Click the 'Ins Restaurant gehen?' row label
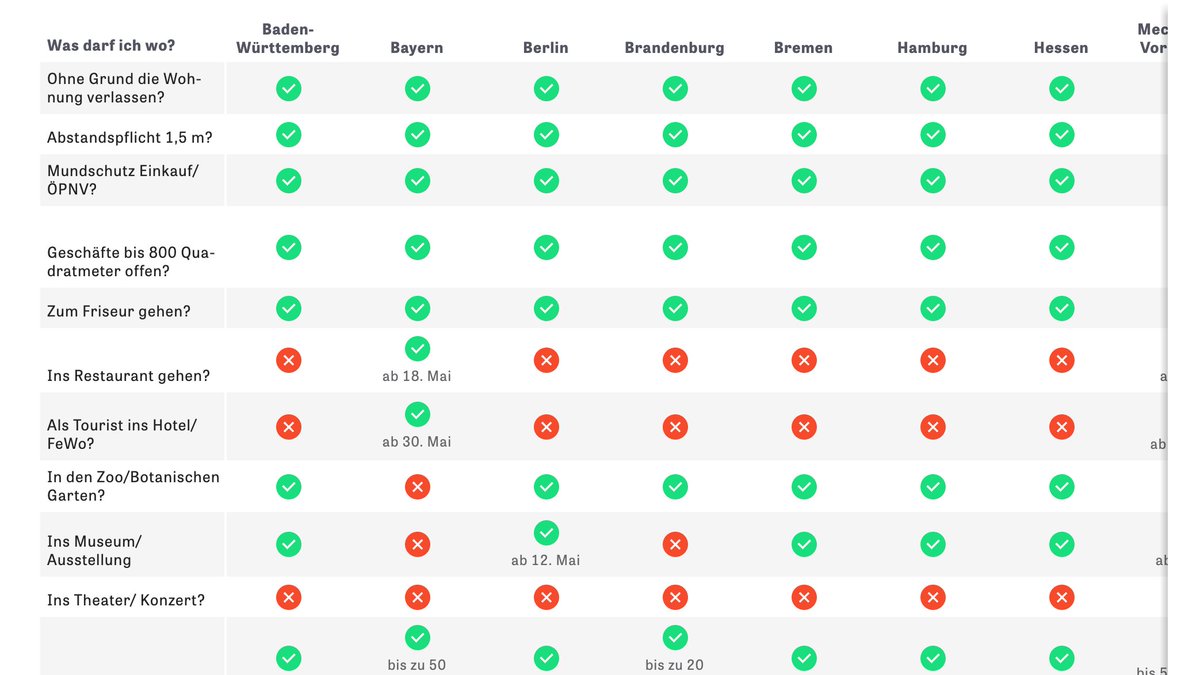This screenshot has height=675, width=1200. click(128, 376)
